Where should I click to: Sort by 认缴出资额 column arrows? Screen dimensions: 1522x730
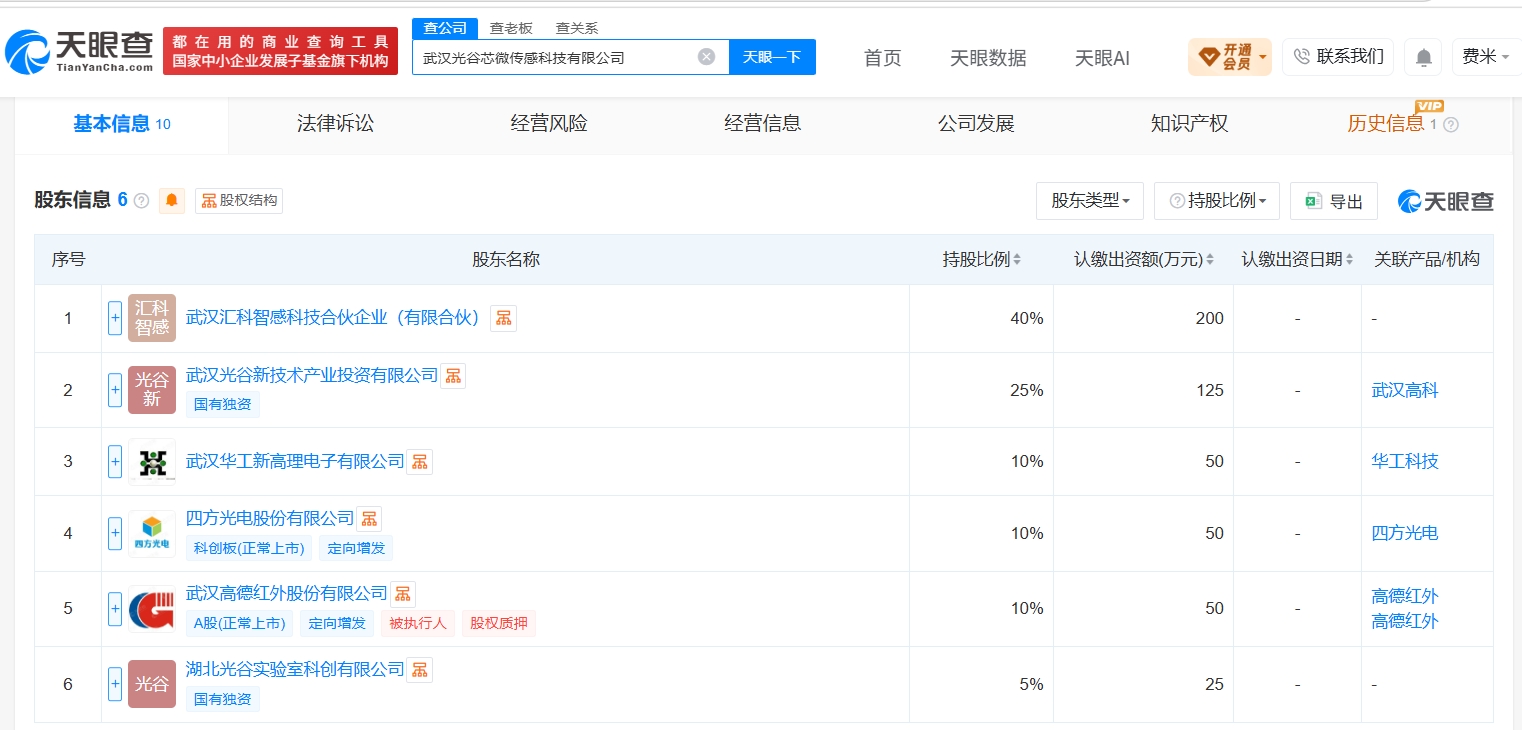1209,260
